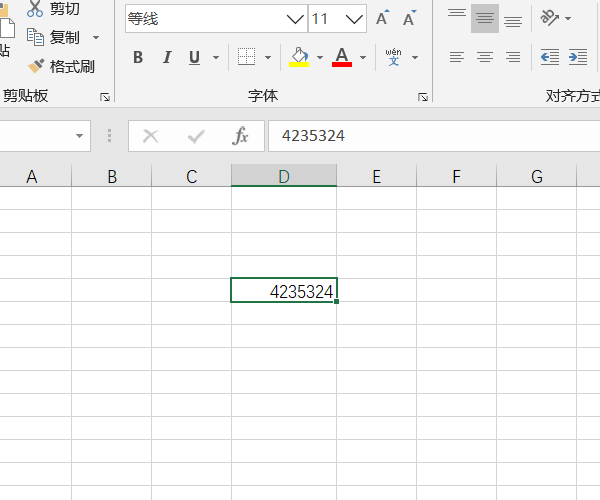Toggle Italic formatting
This screenshot has height=500, width=600.
point(167,57)
